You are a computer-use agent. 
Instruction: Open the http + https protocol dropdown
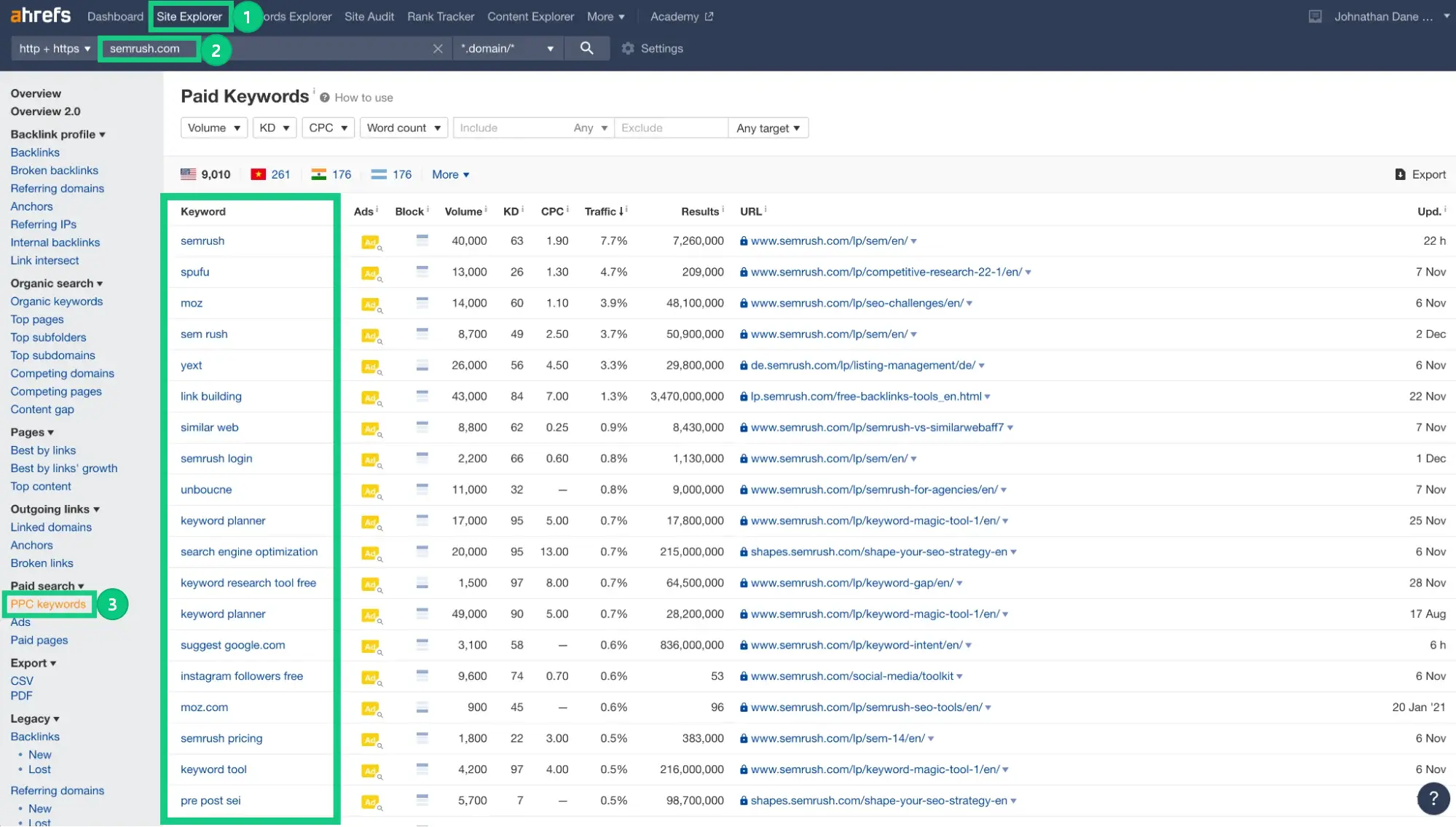[x=55, y=49]
